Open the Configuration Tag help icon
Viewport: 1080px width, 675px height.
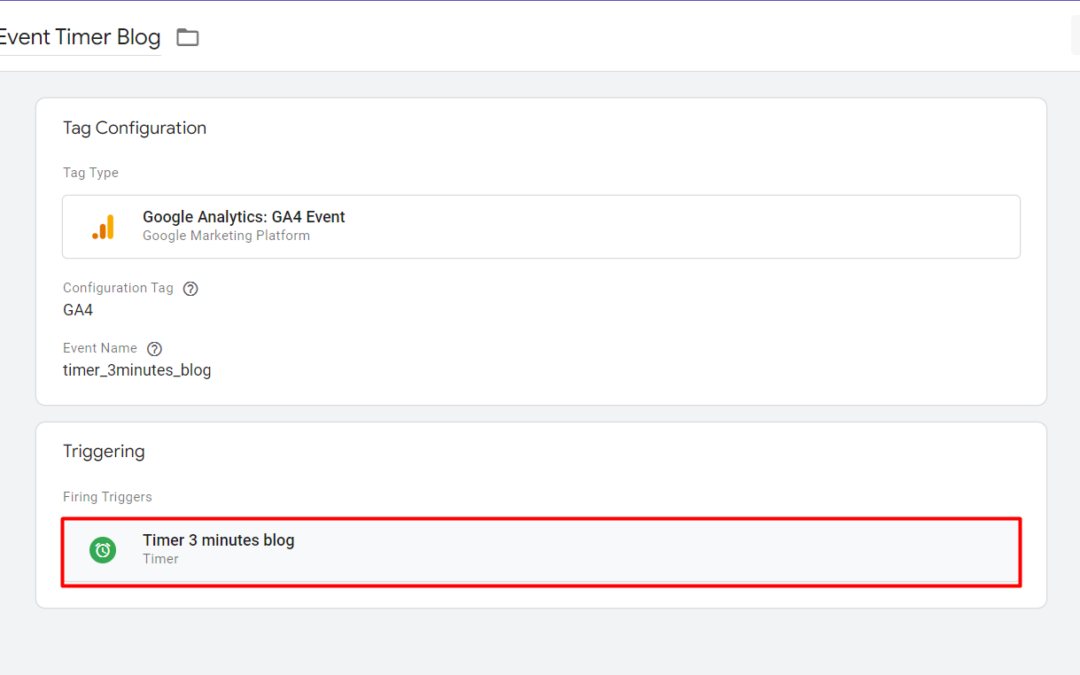[190, 289]
